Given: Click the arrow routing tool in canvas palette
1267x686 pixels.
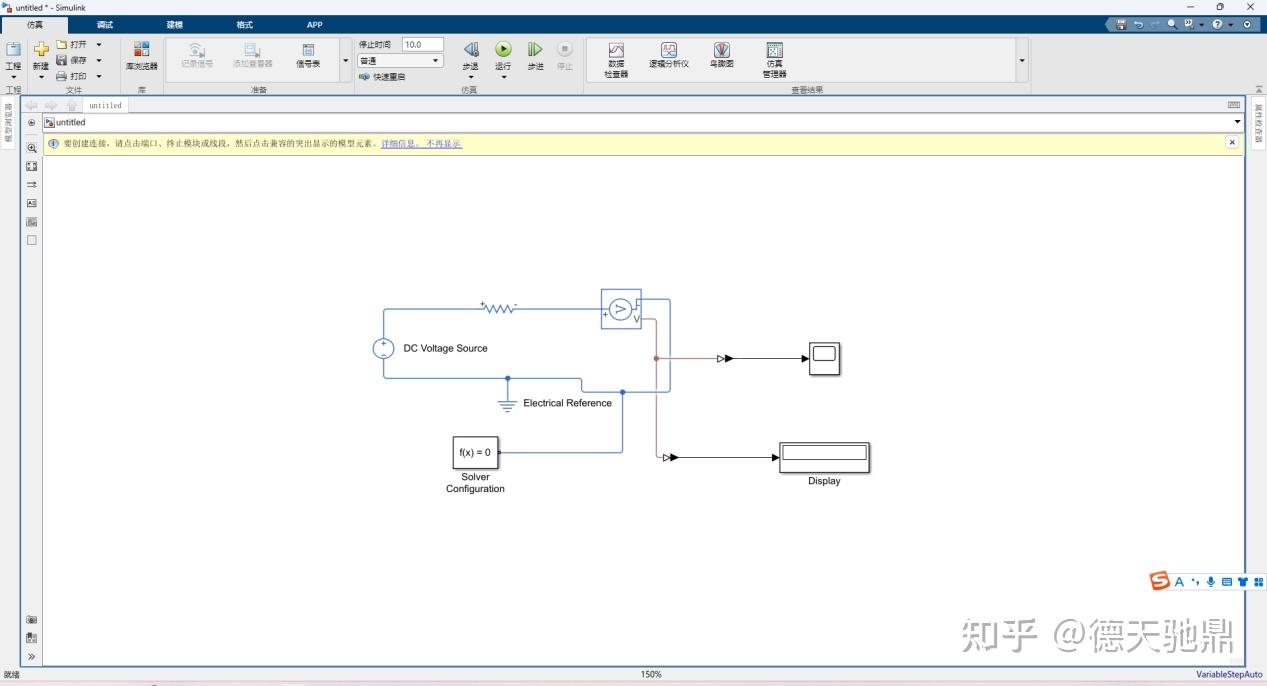Looking at the screenshot, I should (32, 185).
